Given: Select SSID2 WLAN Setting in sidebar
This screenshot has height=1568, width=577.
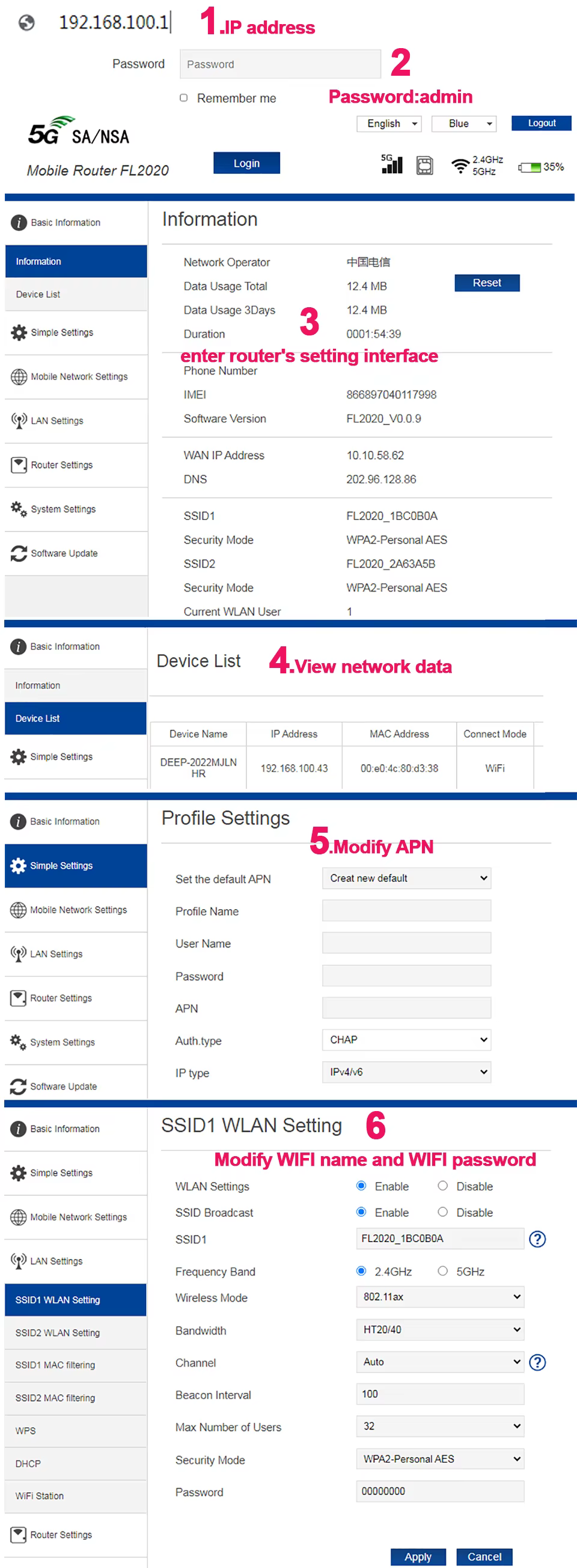Looking at the screenshot, I should point(57,1332).
